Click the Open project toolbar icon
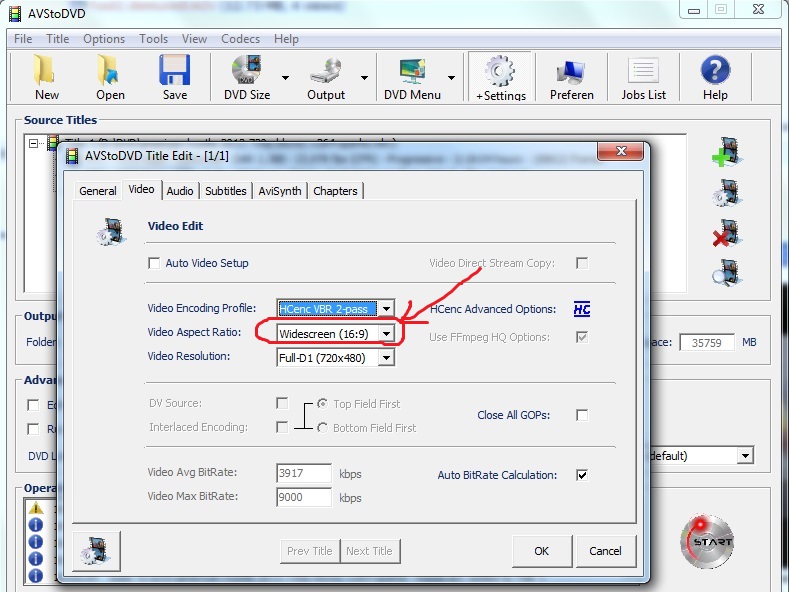Image resolution: width=789 pixels, height=592 pixels. pyautogui.click(x=110, y=78)
